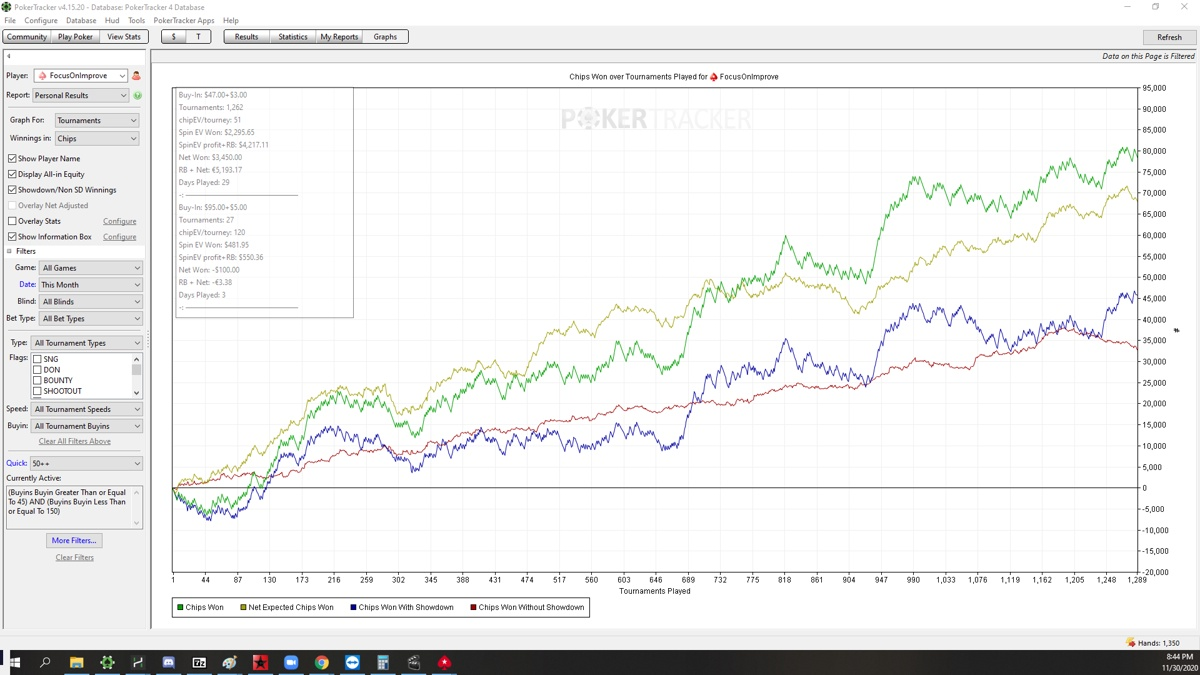
Task: Open the Database menu
Action: point(81,20)
